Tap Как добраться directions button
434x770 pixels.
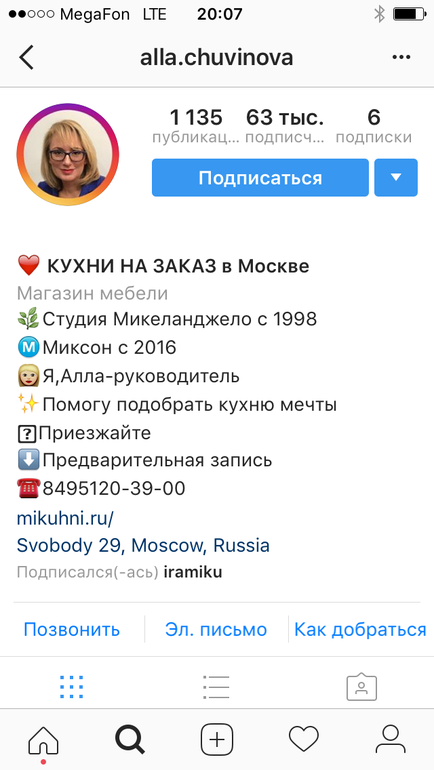point(360,629)
